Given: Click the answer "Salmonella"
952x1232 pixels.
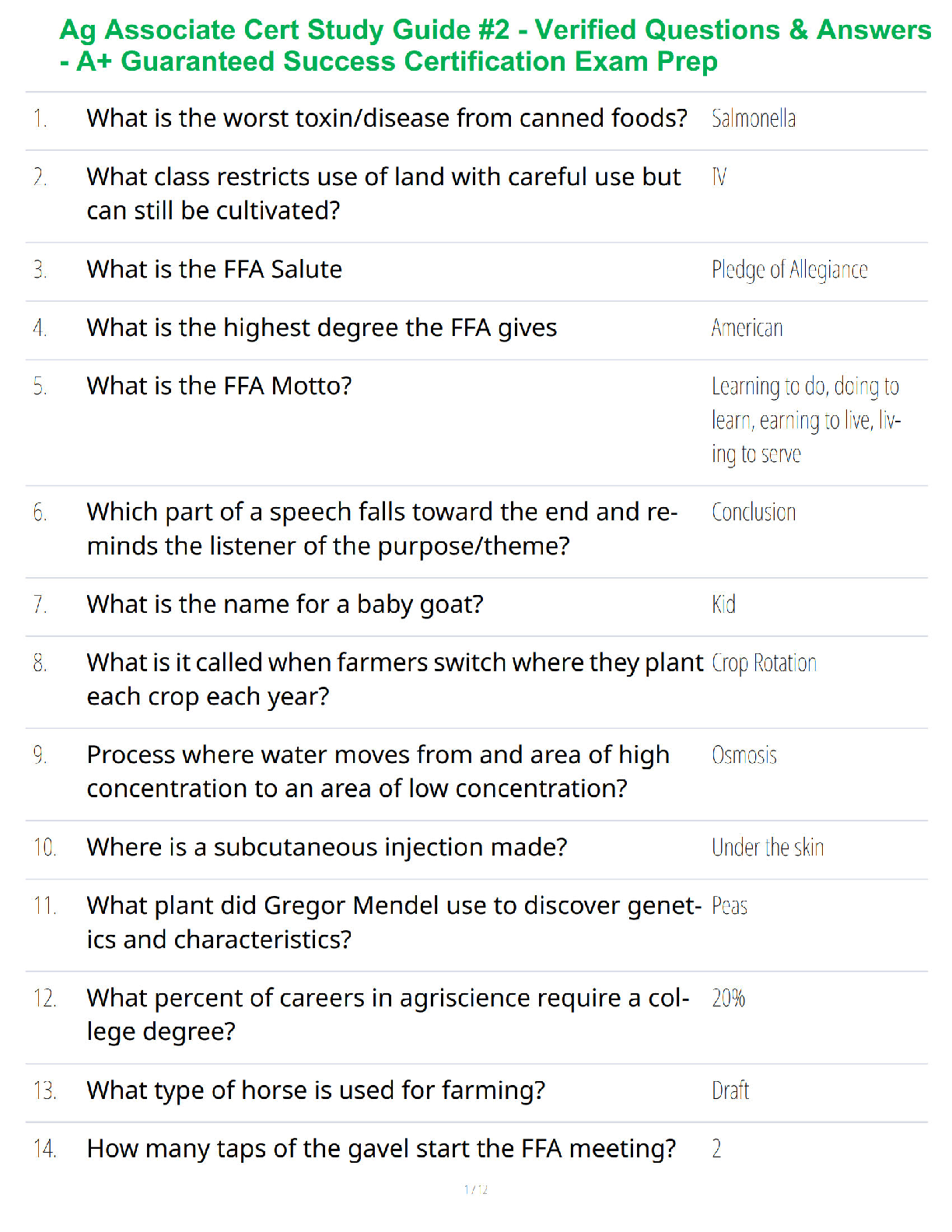Looking at the screenshot, I should (754, 118).
